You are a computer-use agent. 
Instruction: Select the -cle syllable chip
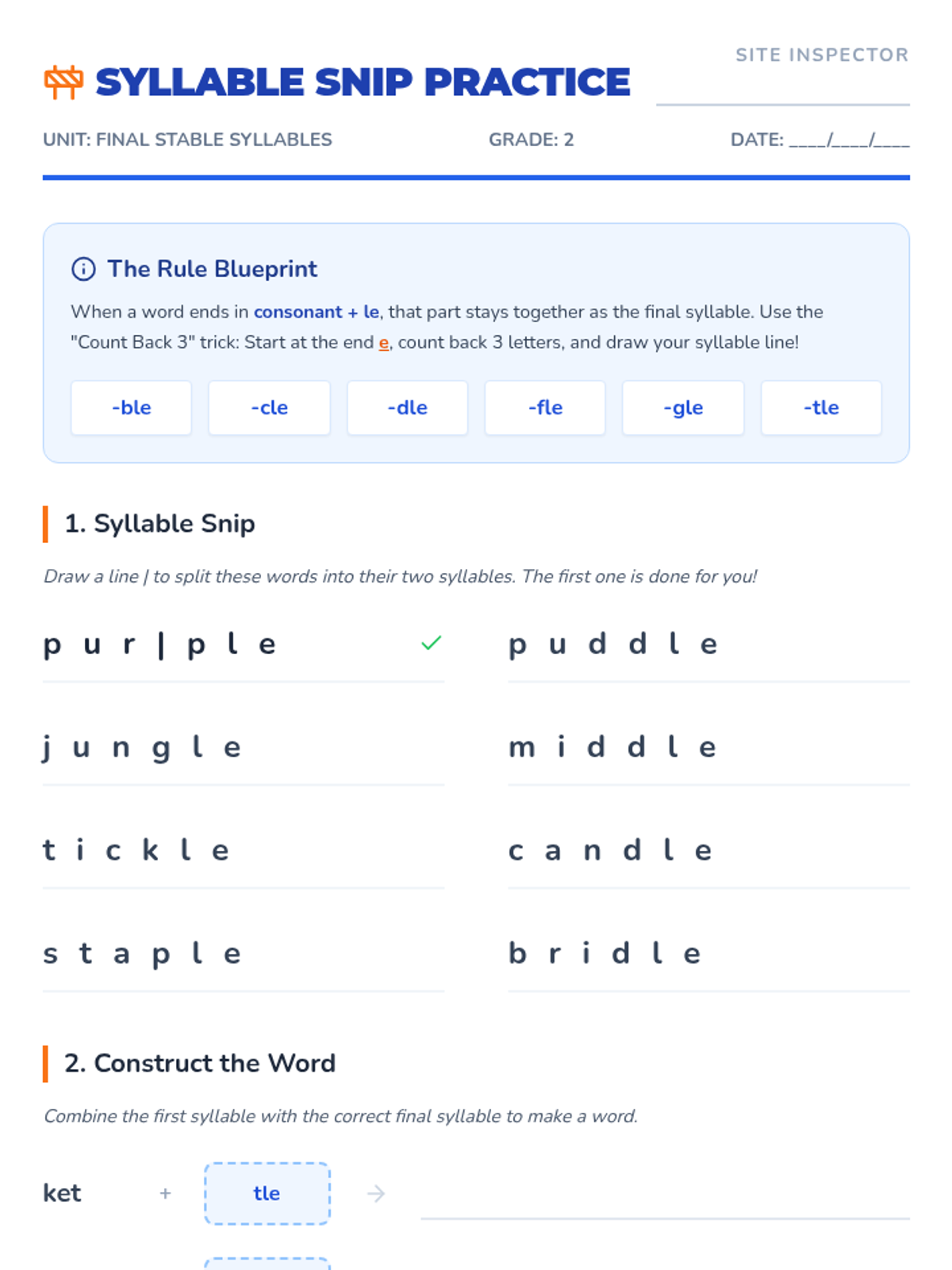click(269, 408)
